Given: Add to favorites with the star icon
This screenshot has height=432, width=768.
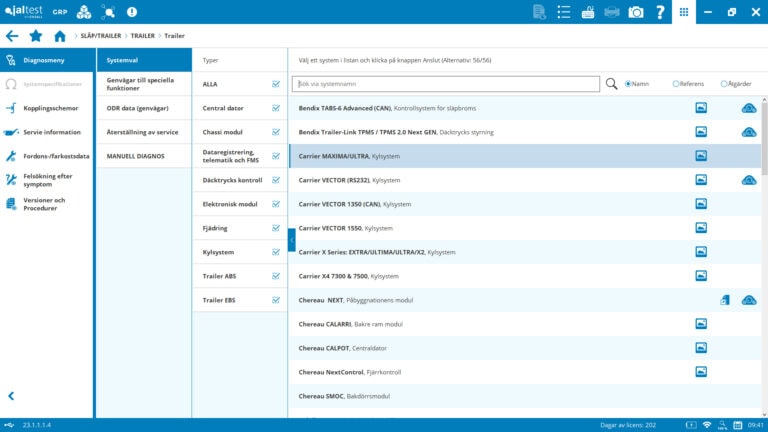Looking at the screenshot, I should 36,36.
